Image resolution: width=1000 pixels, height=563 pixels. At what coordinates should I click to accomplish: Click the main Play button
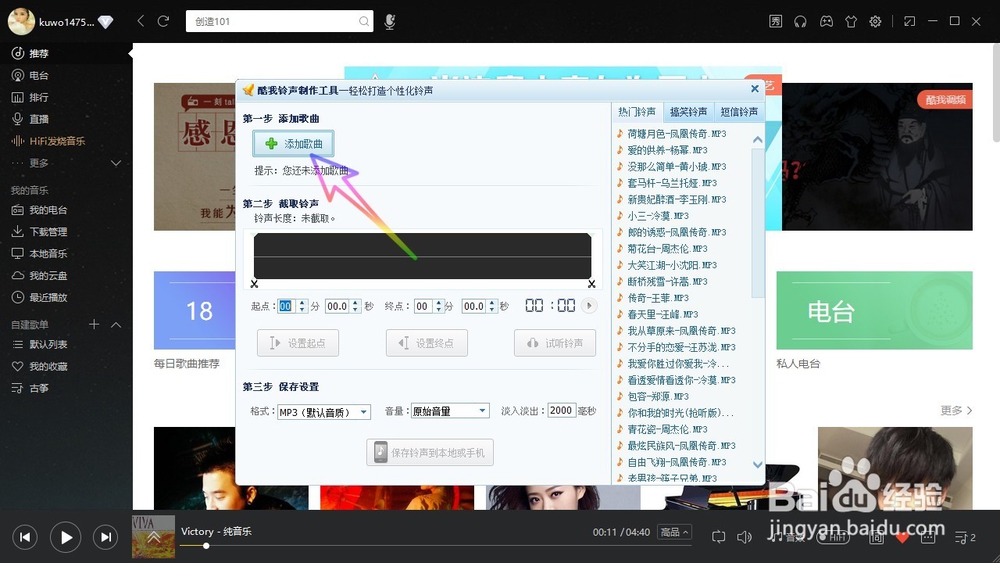[66, 537]
